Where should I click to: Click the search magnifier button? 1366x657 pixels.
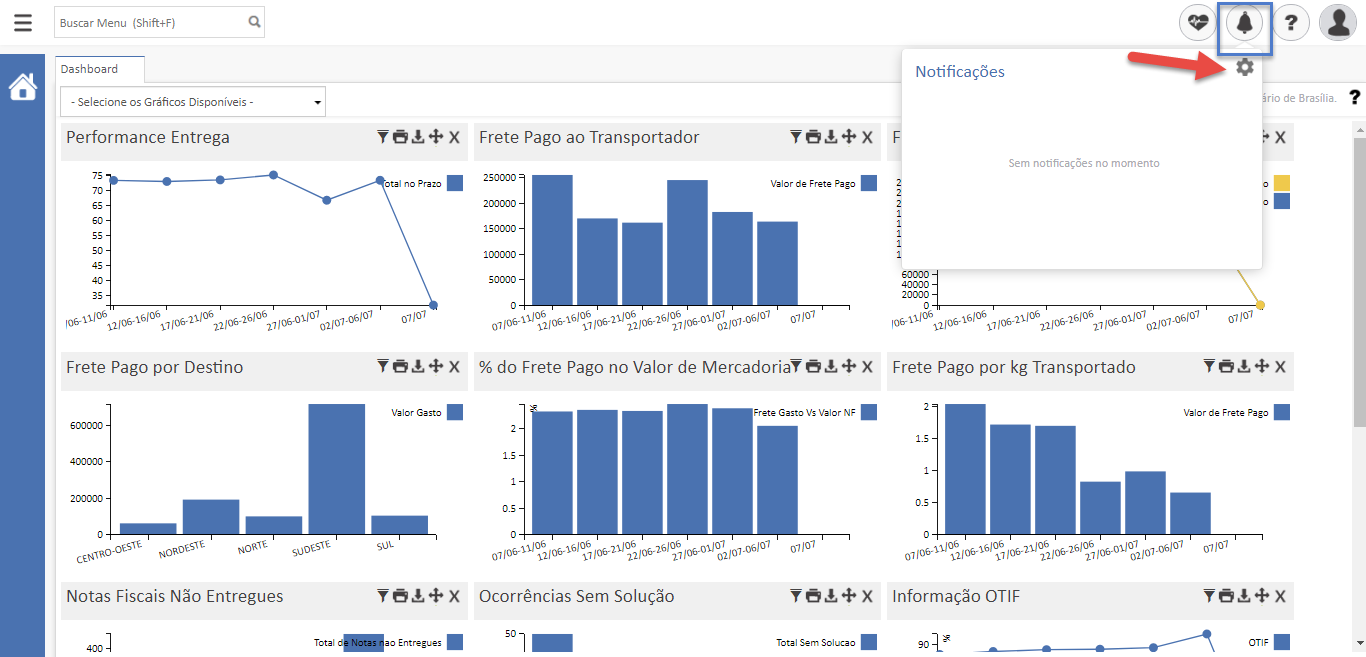pos(254,22)
